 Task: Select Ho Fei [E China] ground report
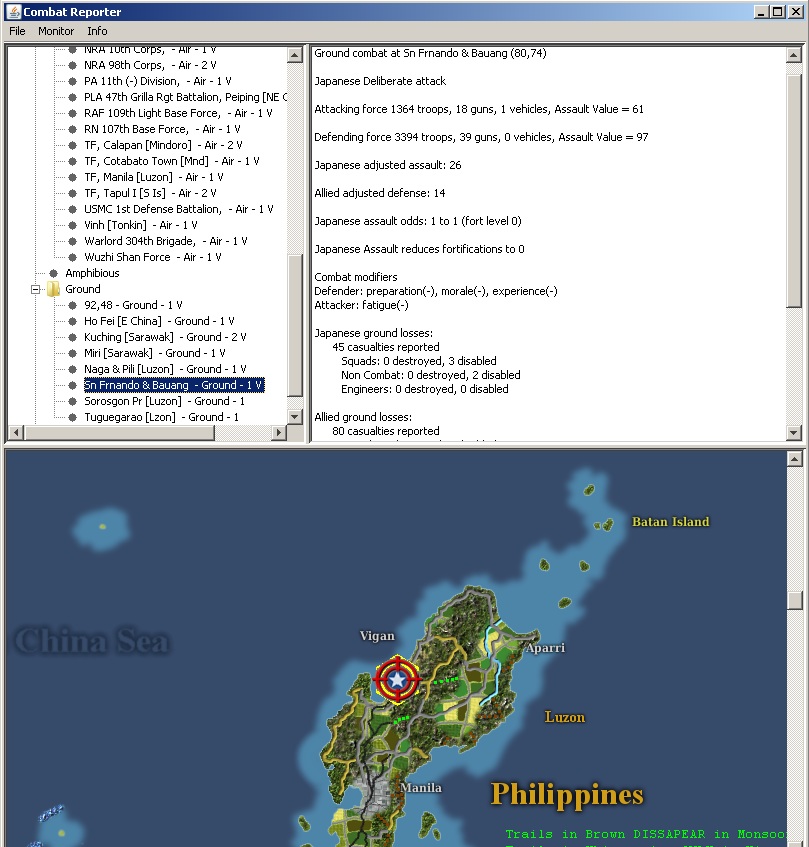coord(159,321)
